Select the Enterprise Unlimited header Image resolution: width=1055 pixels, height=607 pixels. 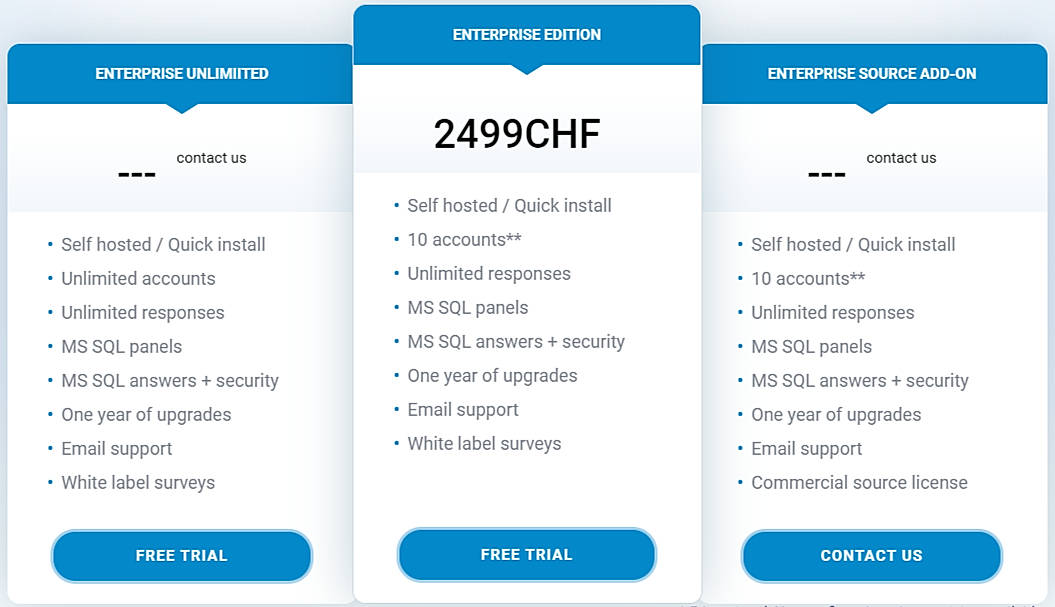coord(182,73)
